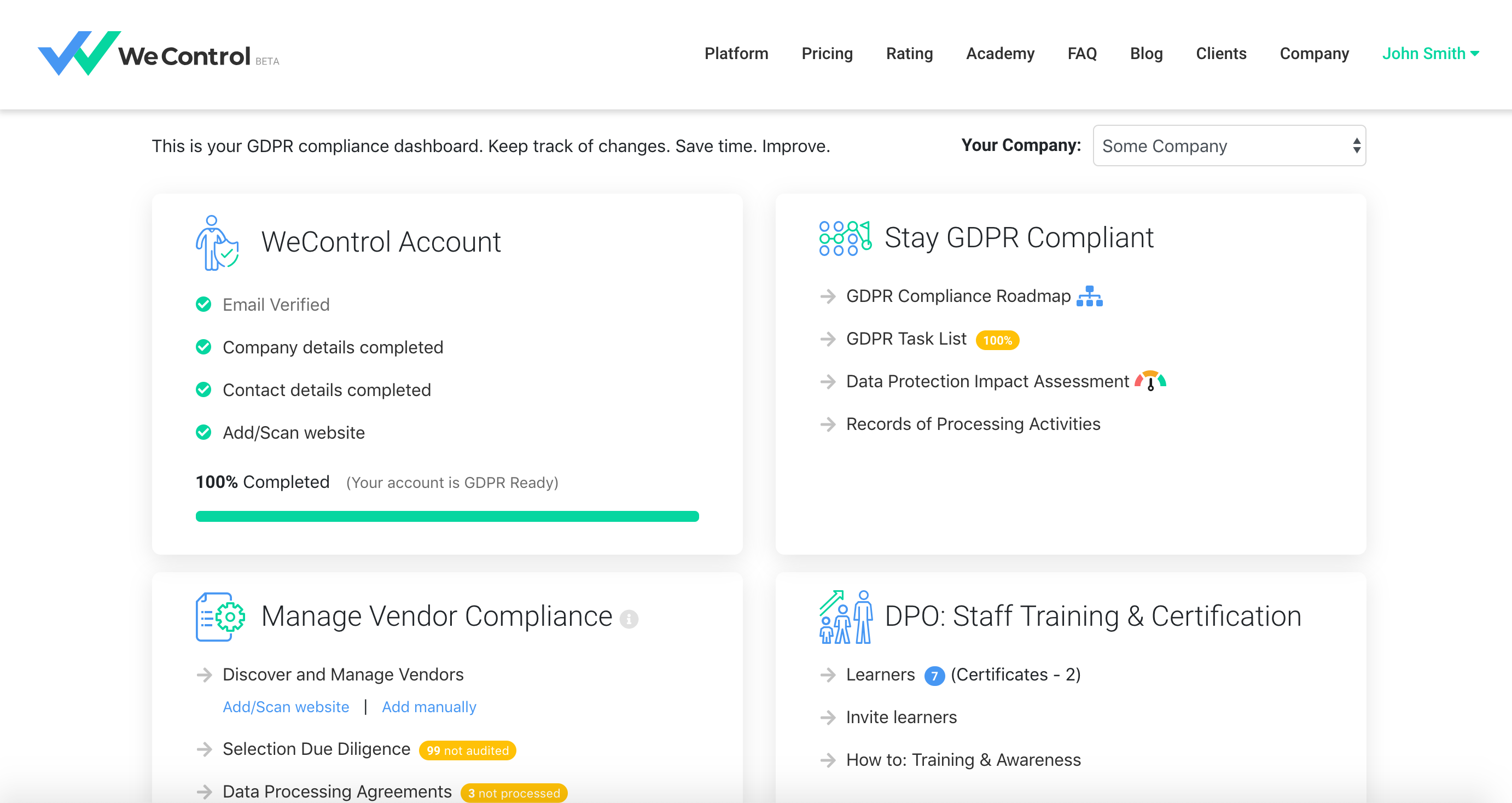Screen dimensions: 1512x803
Task: Open the John Smith user dropdown
Action: click(x=1430, y=54)
